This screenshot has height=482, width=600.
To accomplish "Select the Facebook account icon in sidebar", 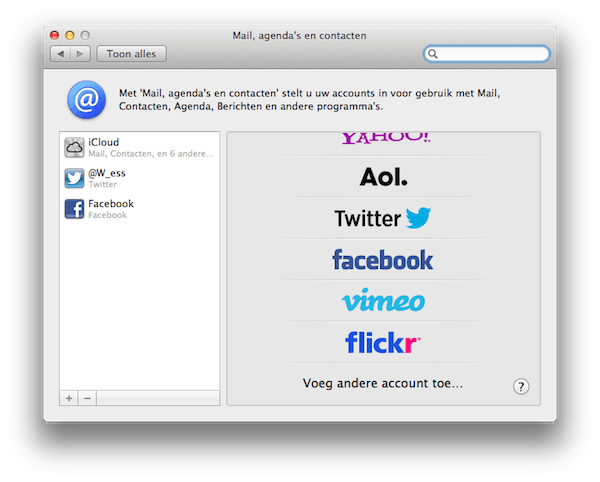I will pos(74,209).
